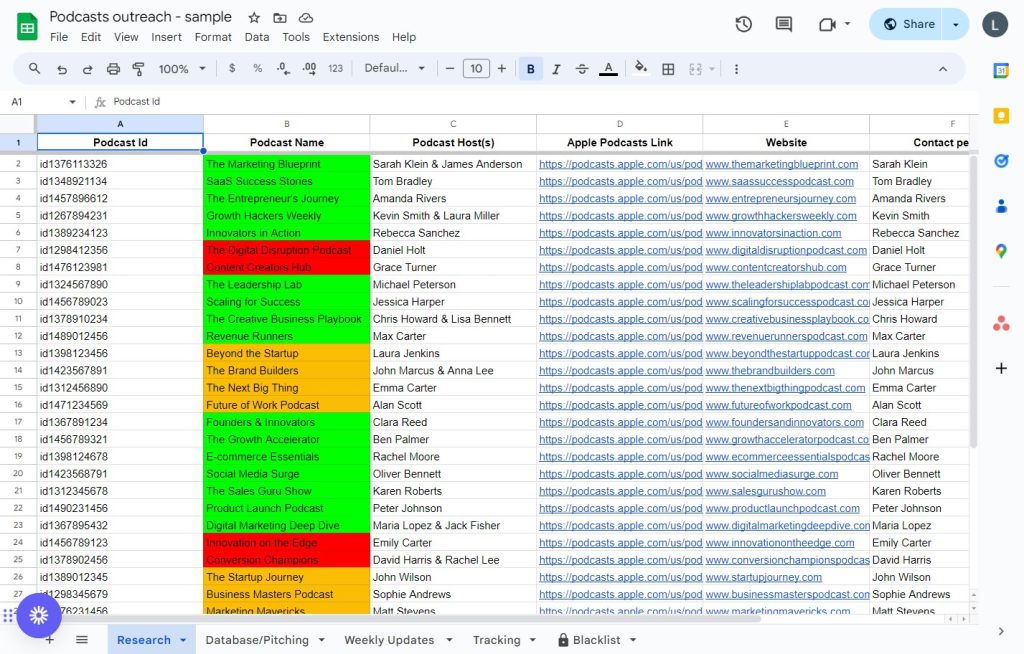Open Apple Podcasts link for Grace Turner

(x=620, y=267)
